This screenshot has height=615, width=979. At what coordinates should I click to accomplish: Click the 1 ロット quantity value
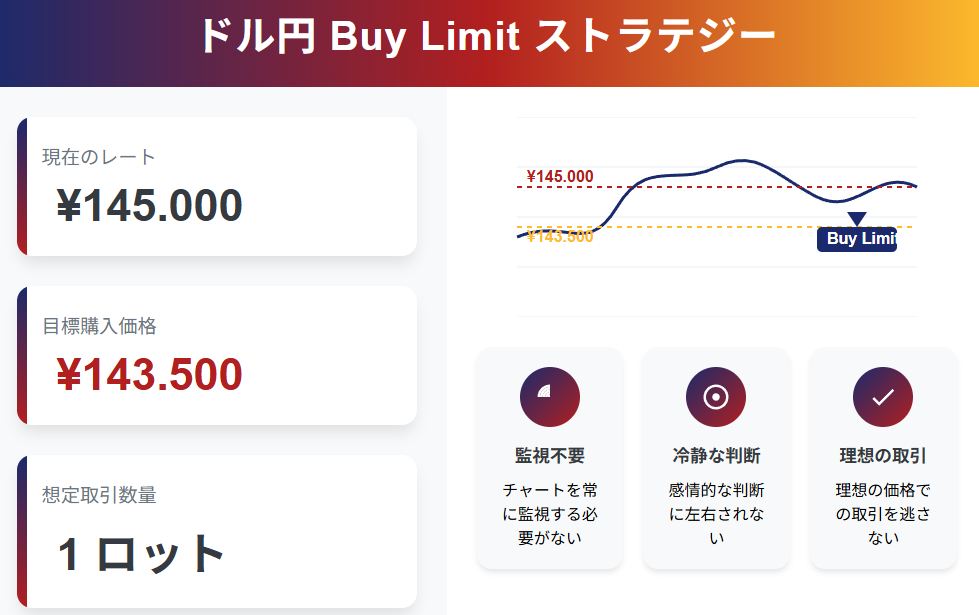click(140, 554)
